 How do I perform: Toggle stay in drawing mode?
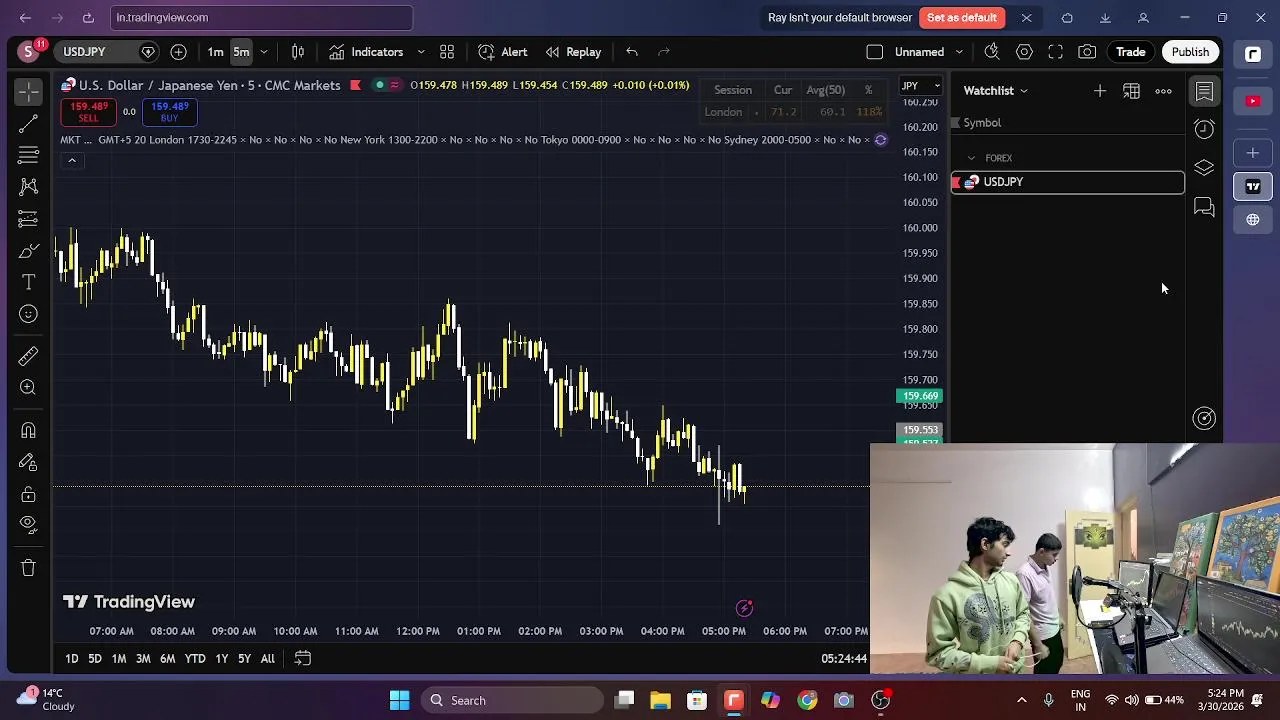click(28, 462)
